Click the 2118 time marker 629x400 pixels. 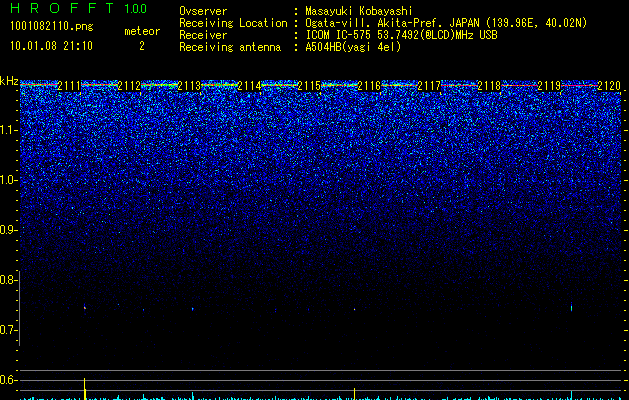tap(489, 86)
